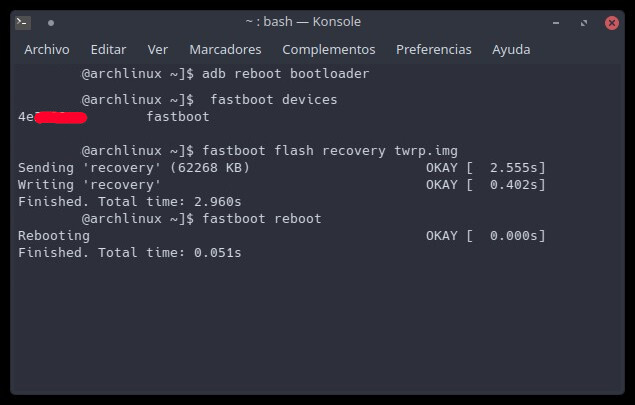Image resolution: width=635 pixels, height=405 pixels.
Task: Click the 'twrp.img' filename in terminal
Action: 426,151
